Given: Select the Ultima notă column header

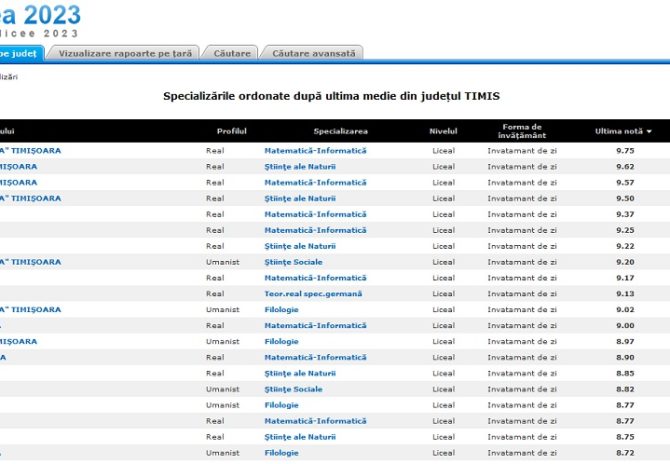Looking at the screenshot, I should (x=619, y=131).
